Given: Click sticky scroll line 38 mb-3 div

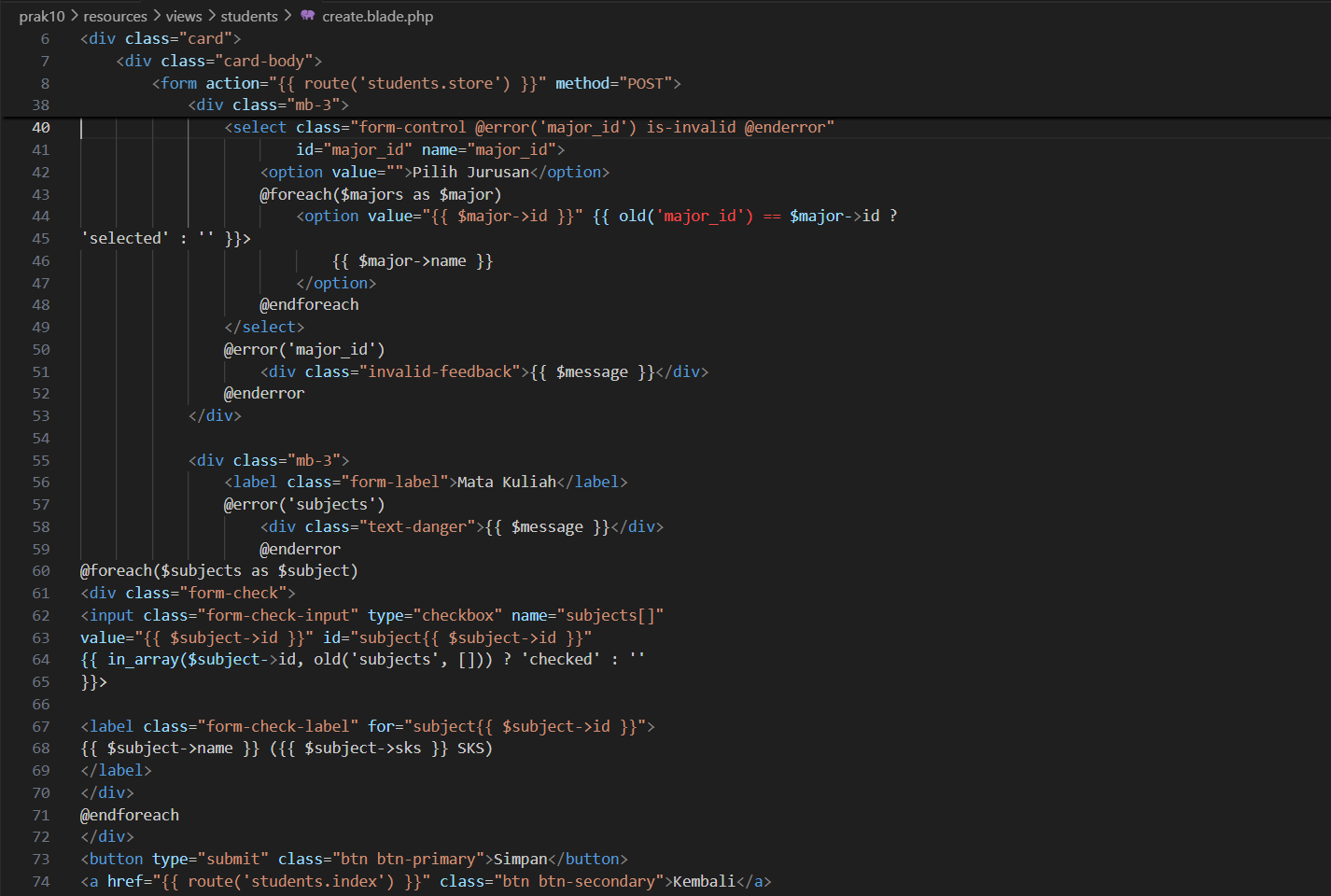Looking at the screenshot, I should pos(268,105).
